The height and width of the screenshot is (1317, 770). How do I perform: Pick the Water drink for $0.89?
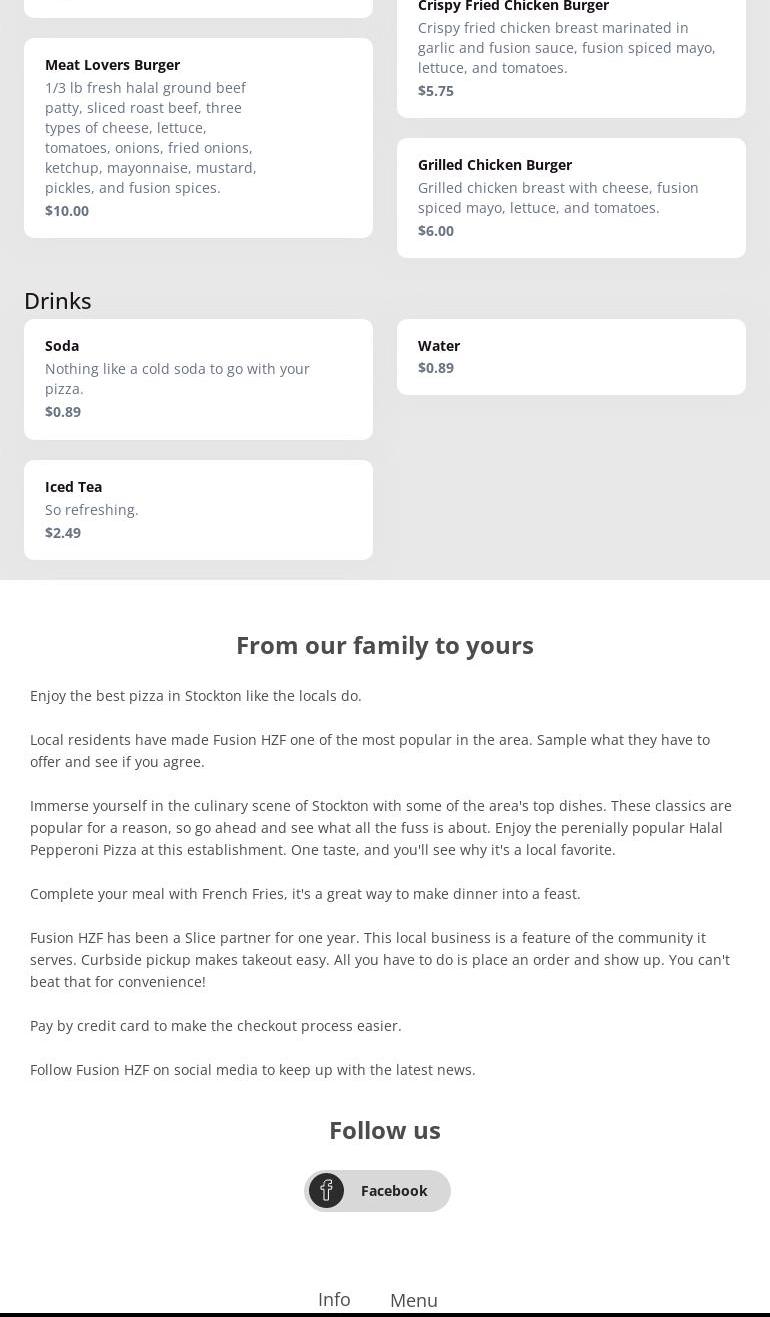(x=571, y=357)
